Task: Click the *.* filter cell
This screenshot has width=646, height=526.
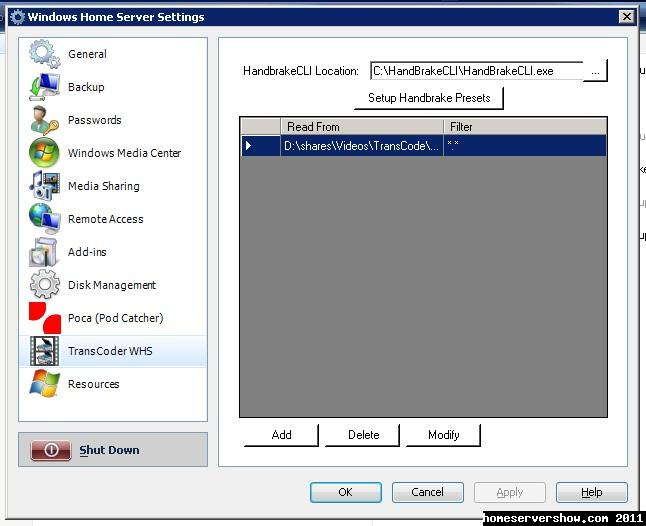Action: 524,145
